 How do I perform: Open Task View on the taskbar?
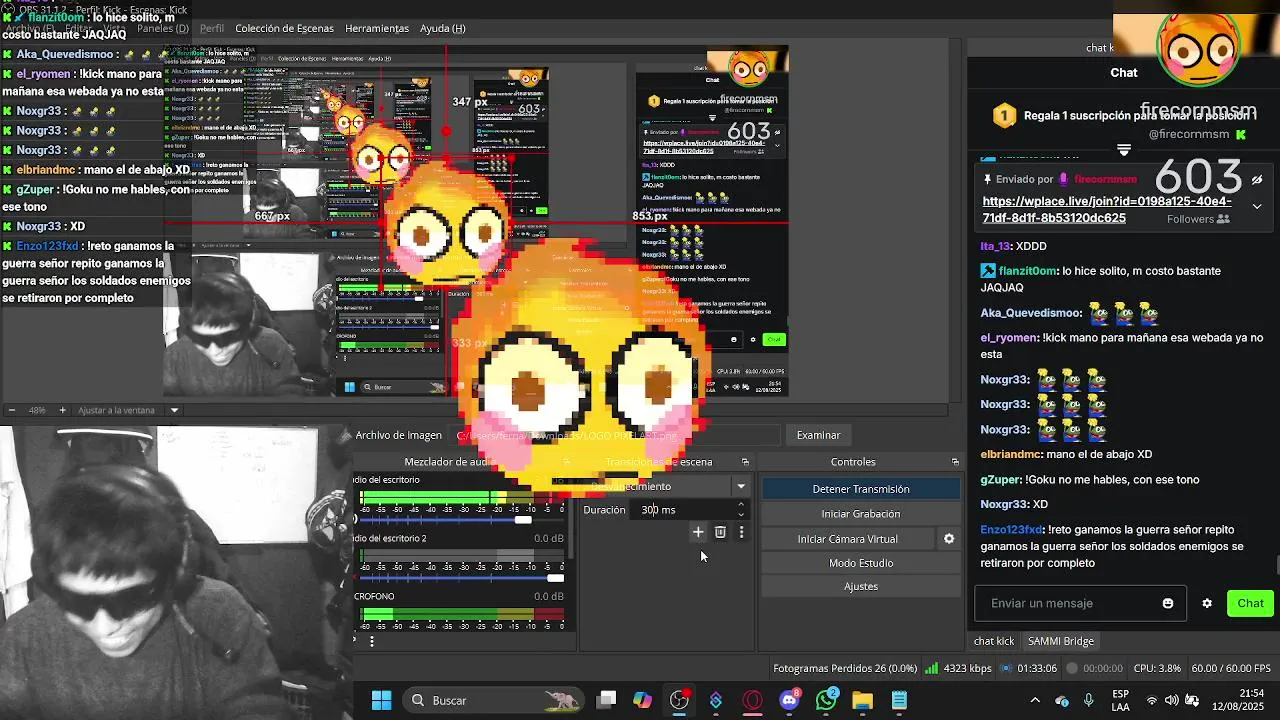pyautogui.click(x=606, y=700)
